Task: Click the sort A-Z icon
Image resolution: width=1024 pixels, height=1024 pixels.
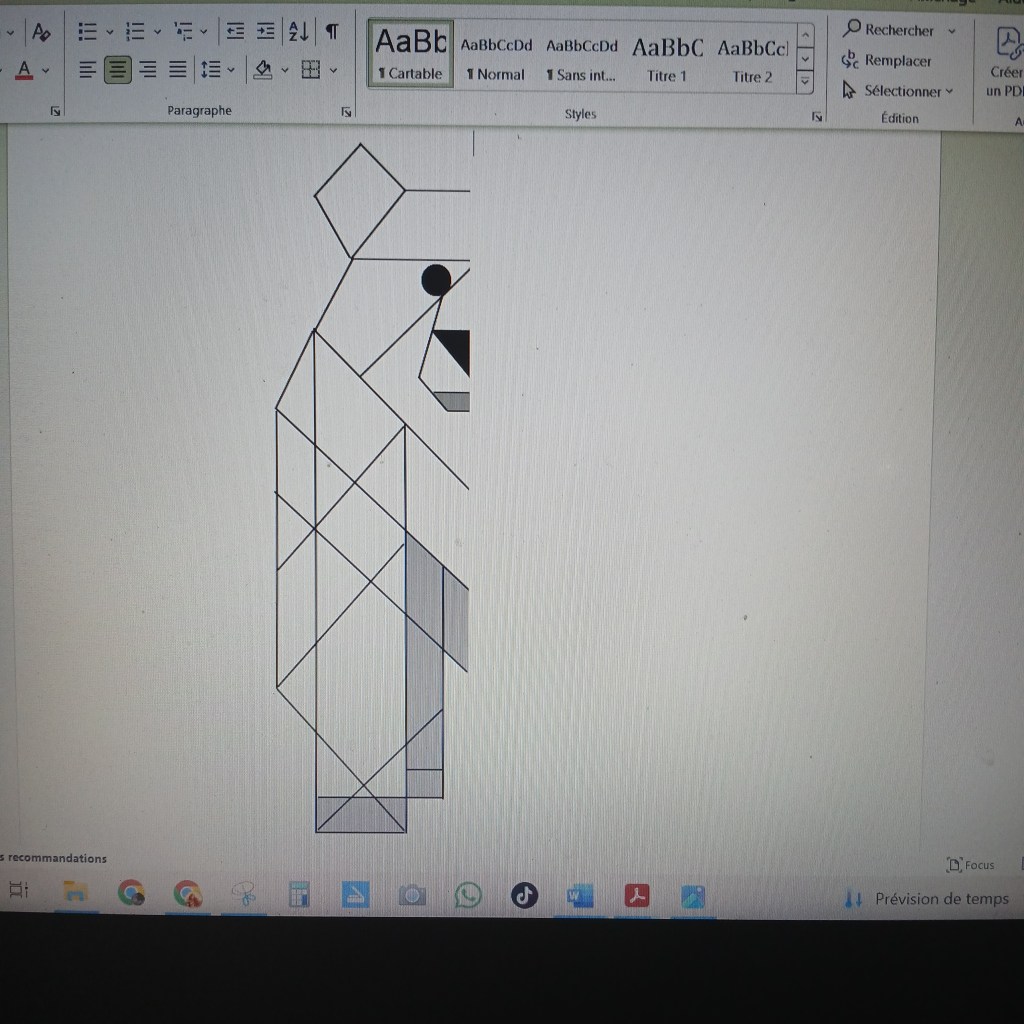Action: click(x=298, y=32)
